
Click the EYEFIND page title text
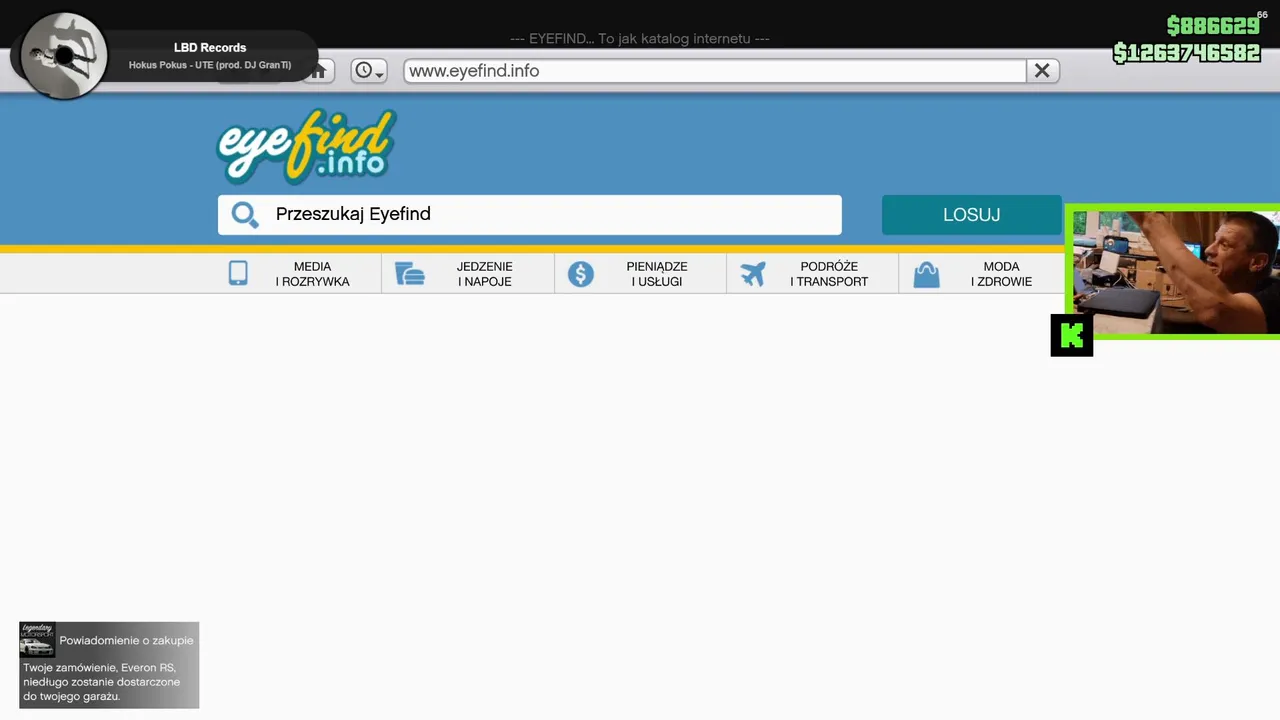coord(640,38)
